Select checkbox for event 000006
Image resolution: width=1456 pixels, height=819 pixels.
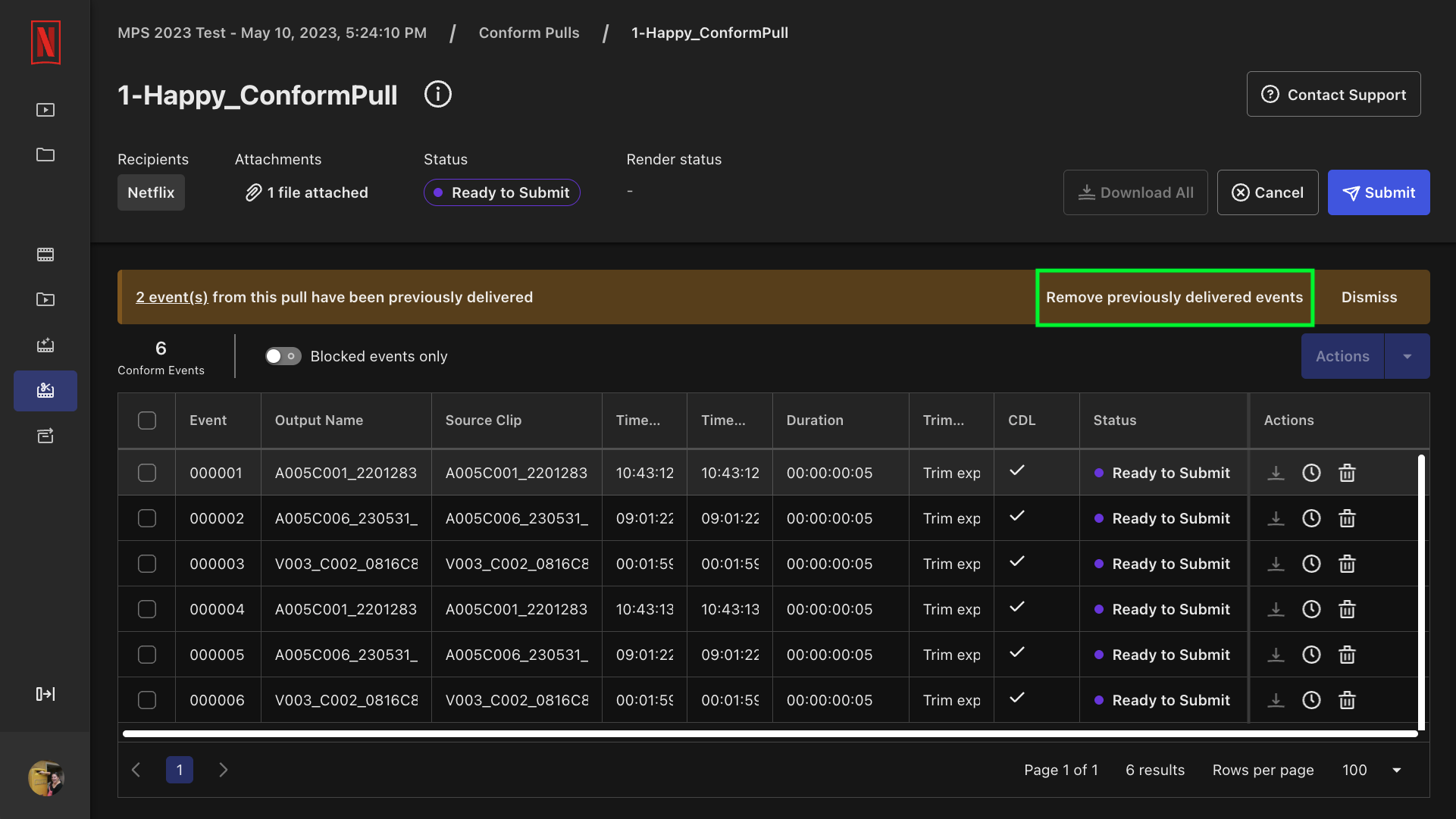click(x=147, y=700)
